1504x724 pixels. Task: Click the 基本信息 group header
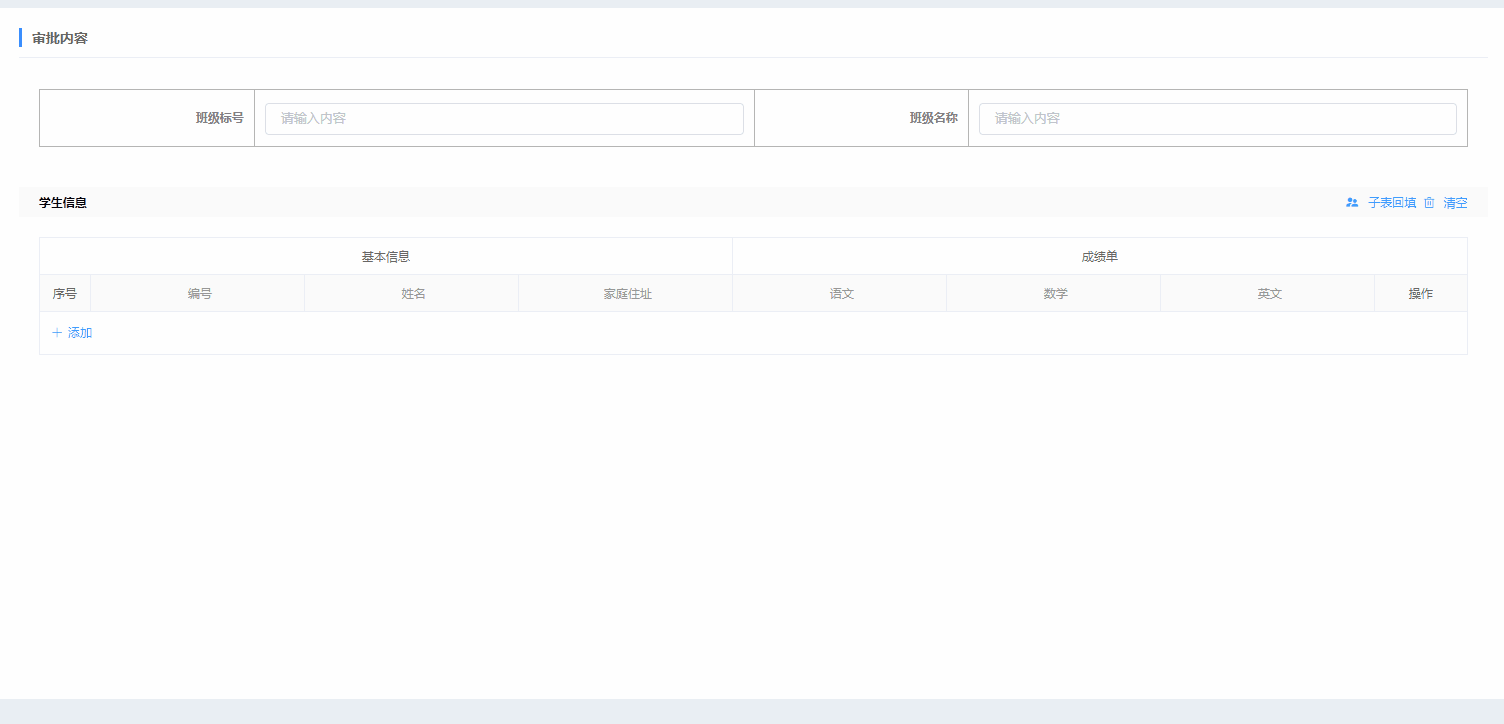click(x=386, y=257)
